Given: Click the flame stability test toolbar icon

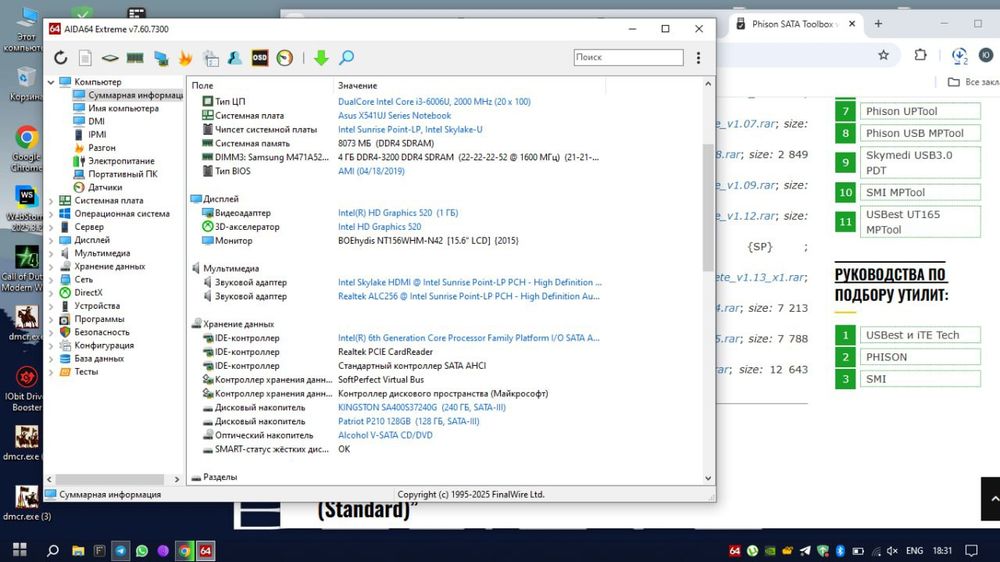Looking at the screenshot, I should 185,58.
